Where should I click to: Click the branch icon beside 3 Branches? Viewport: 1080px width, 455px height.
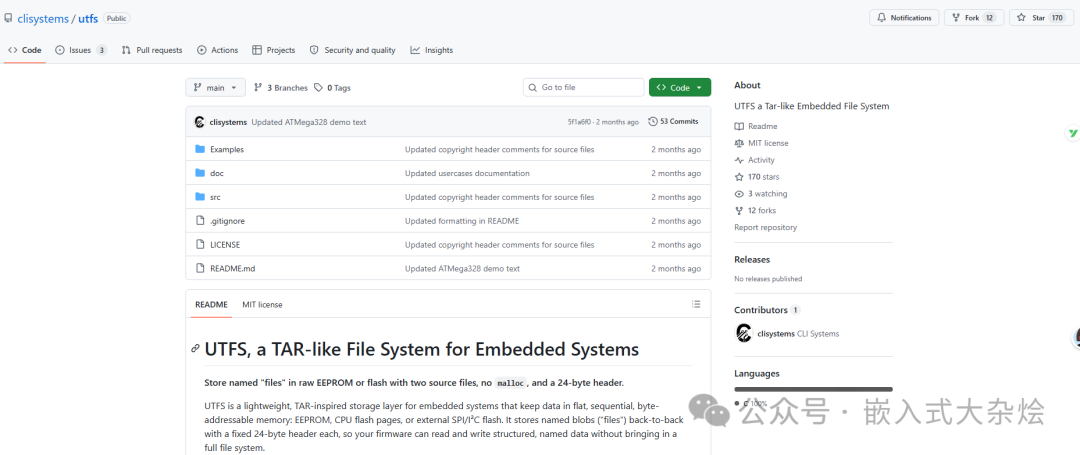click(x=258, y=87)
